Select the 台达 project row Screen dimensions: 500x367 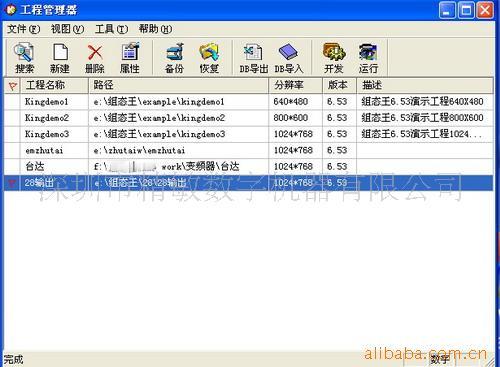[249, 167]
